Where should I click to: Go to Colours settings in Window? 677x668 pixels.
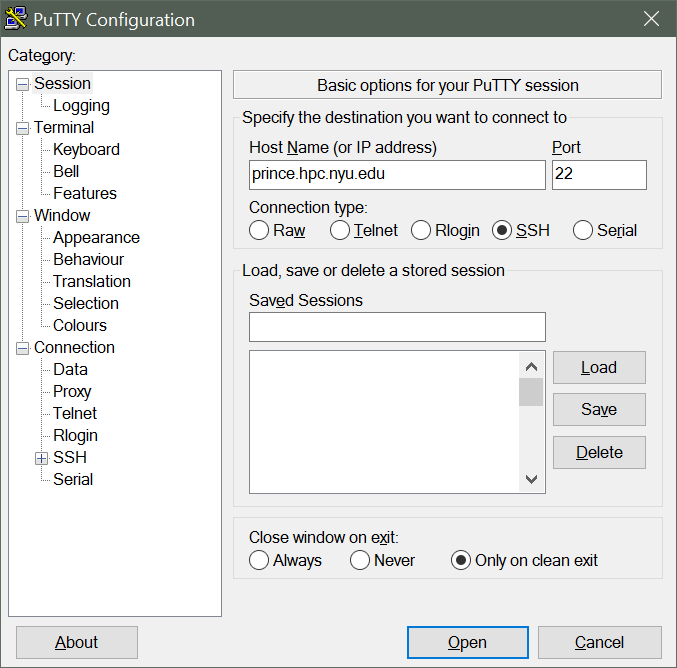pos(80,326)
